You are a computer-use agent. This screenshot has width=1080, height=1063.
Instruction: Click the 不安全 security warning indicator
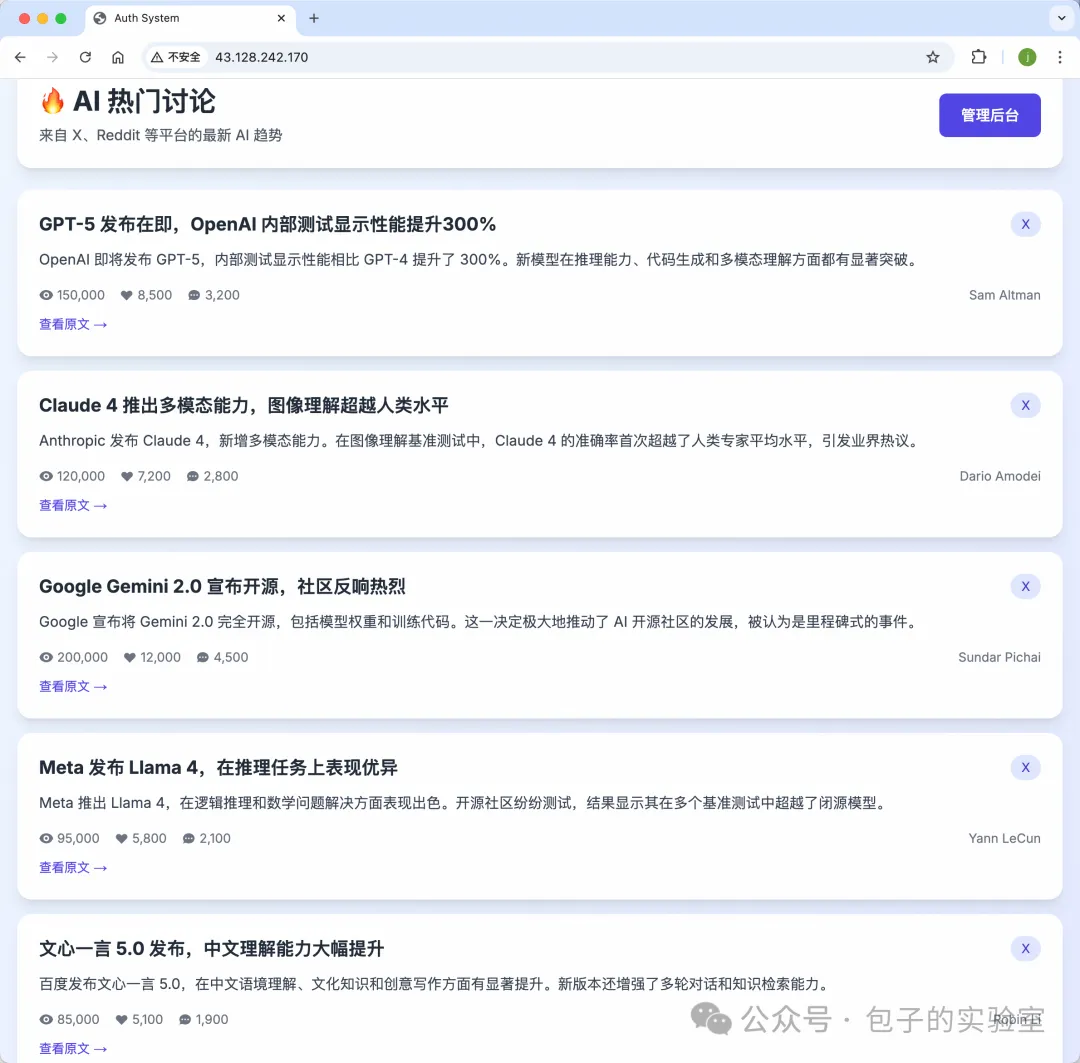(x=176, y=57)
